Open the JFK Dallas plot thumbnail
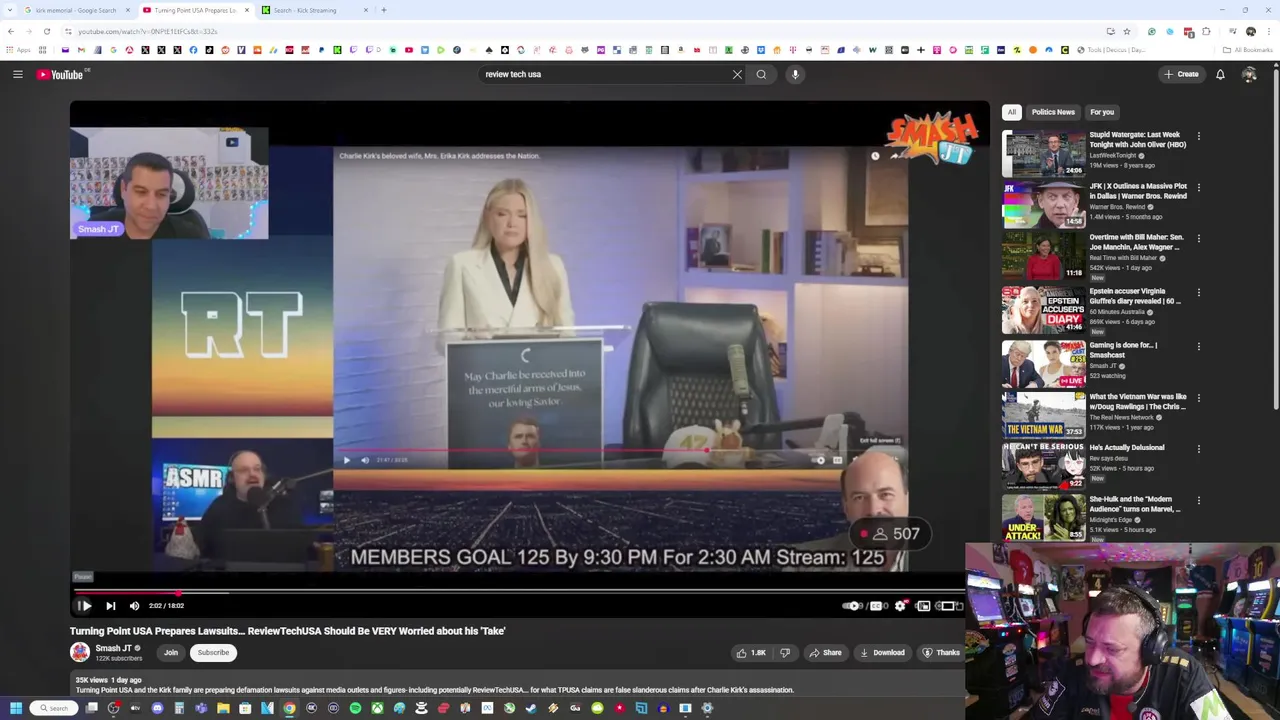The image size is (1280, 720). [x=1043, y=205]
